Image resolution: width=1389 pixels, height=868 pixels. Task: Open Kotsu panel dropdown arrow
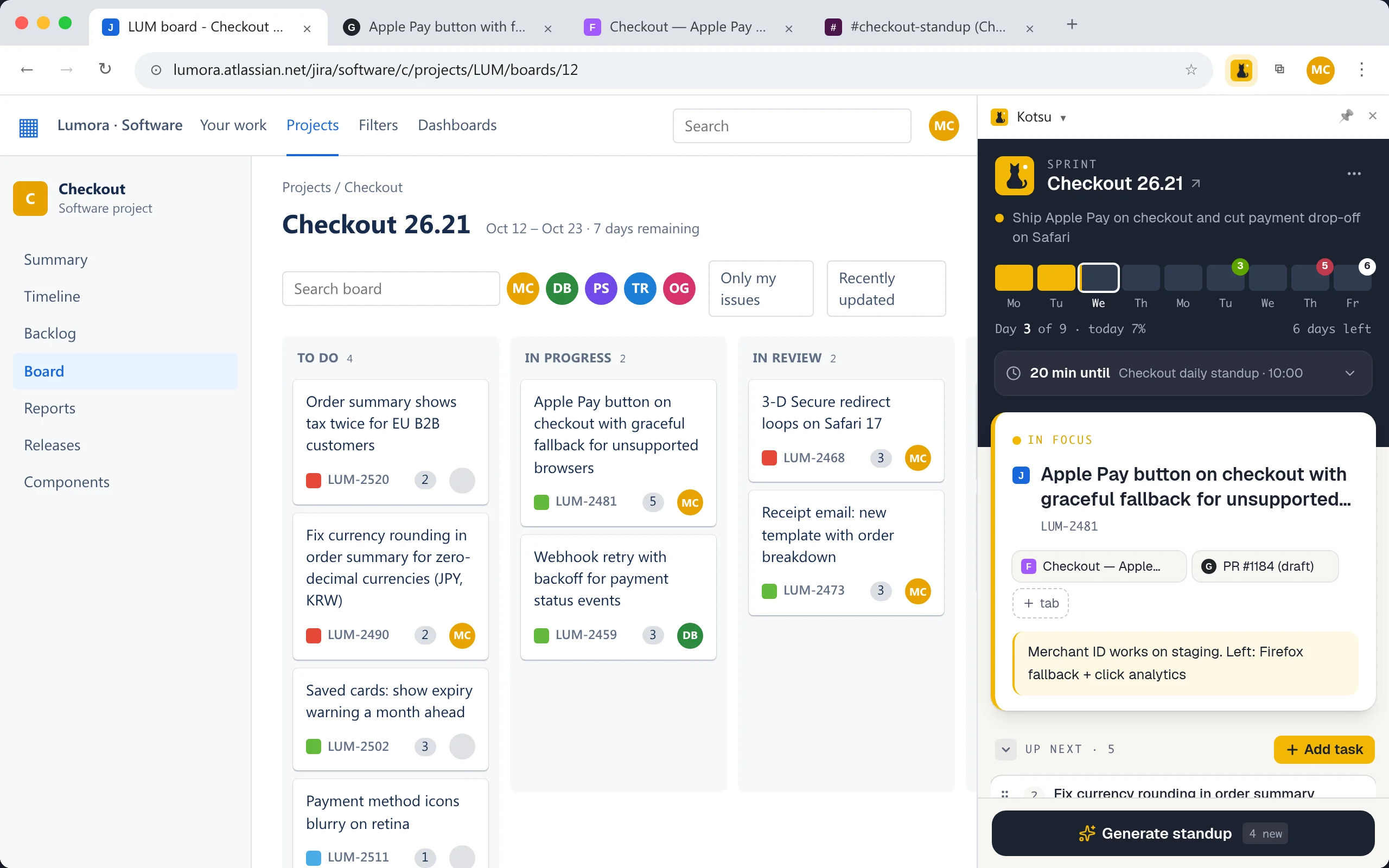pos(1063,118)
